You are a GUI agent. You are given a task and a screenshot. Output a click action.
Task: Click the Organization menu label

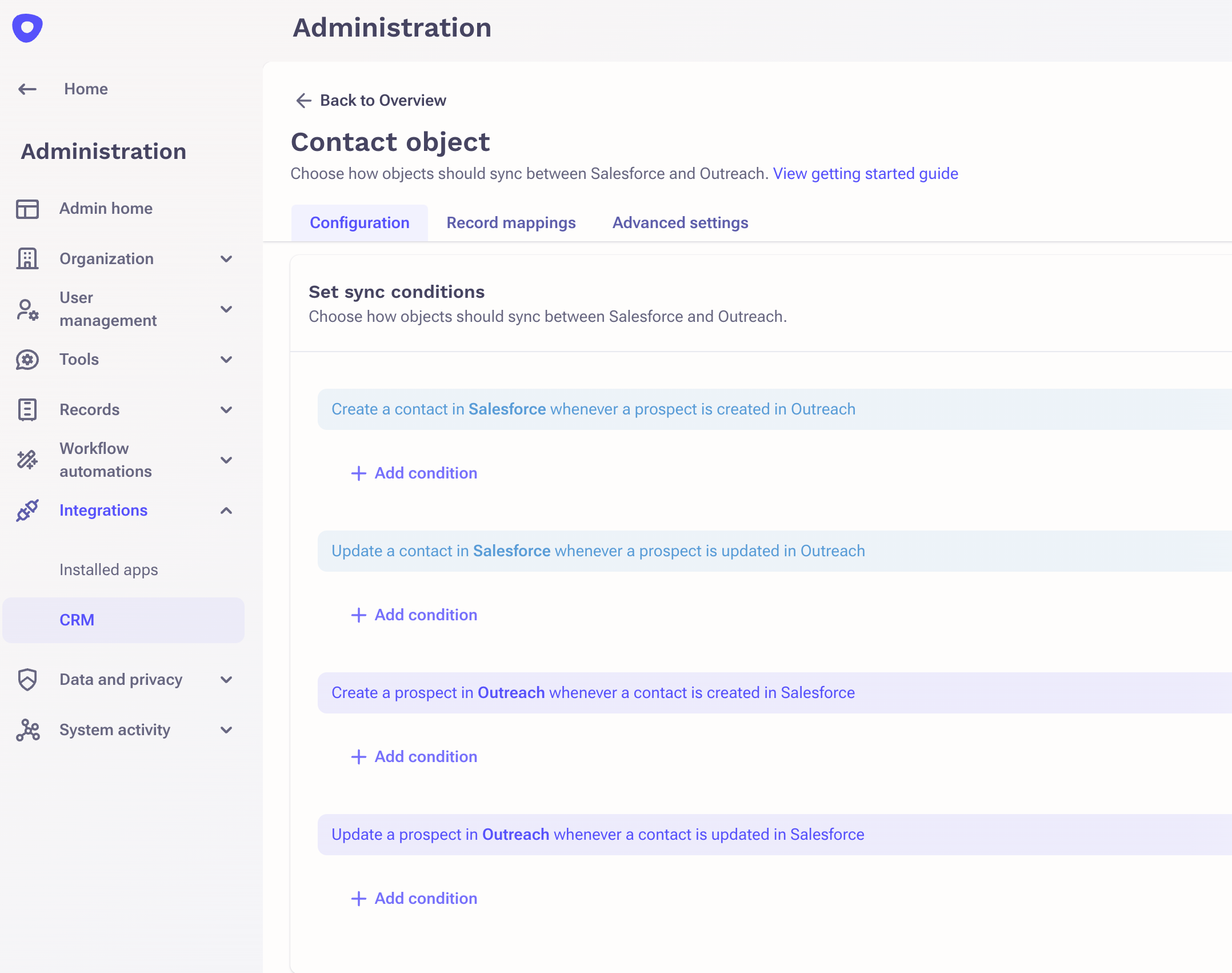[x=106, y=259]
